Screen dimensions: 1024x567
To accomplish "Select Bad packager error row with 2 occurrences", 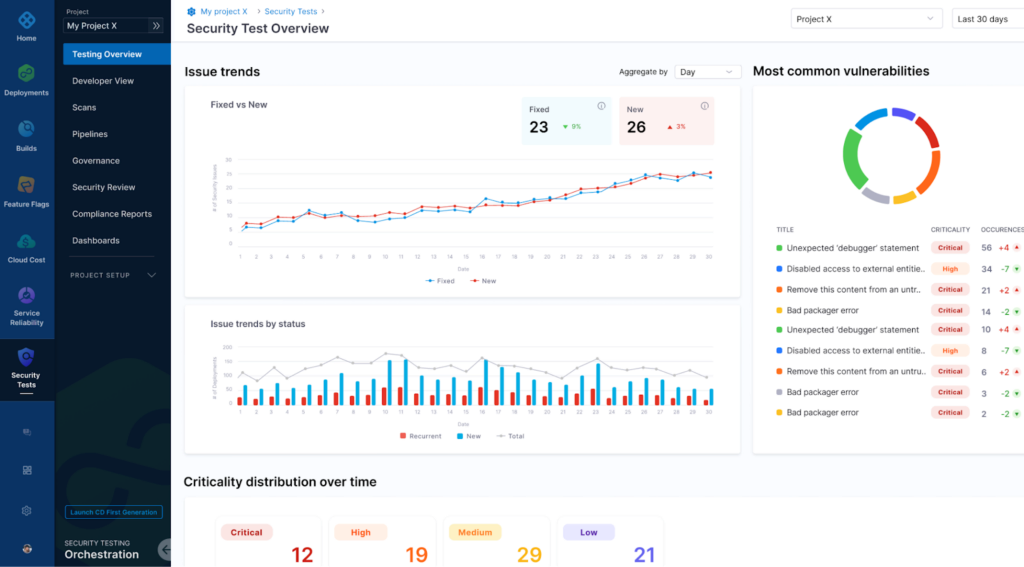I will [x=899, y=413].
